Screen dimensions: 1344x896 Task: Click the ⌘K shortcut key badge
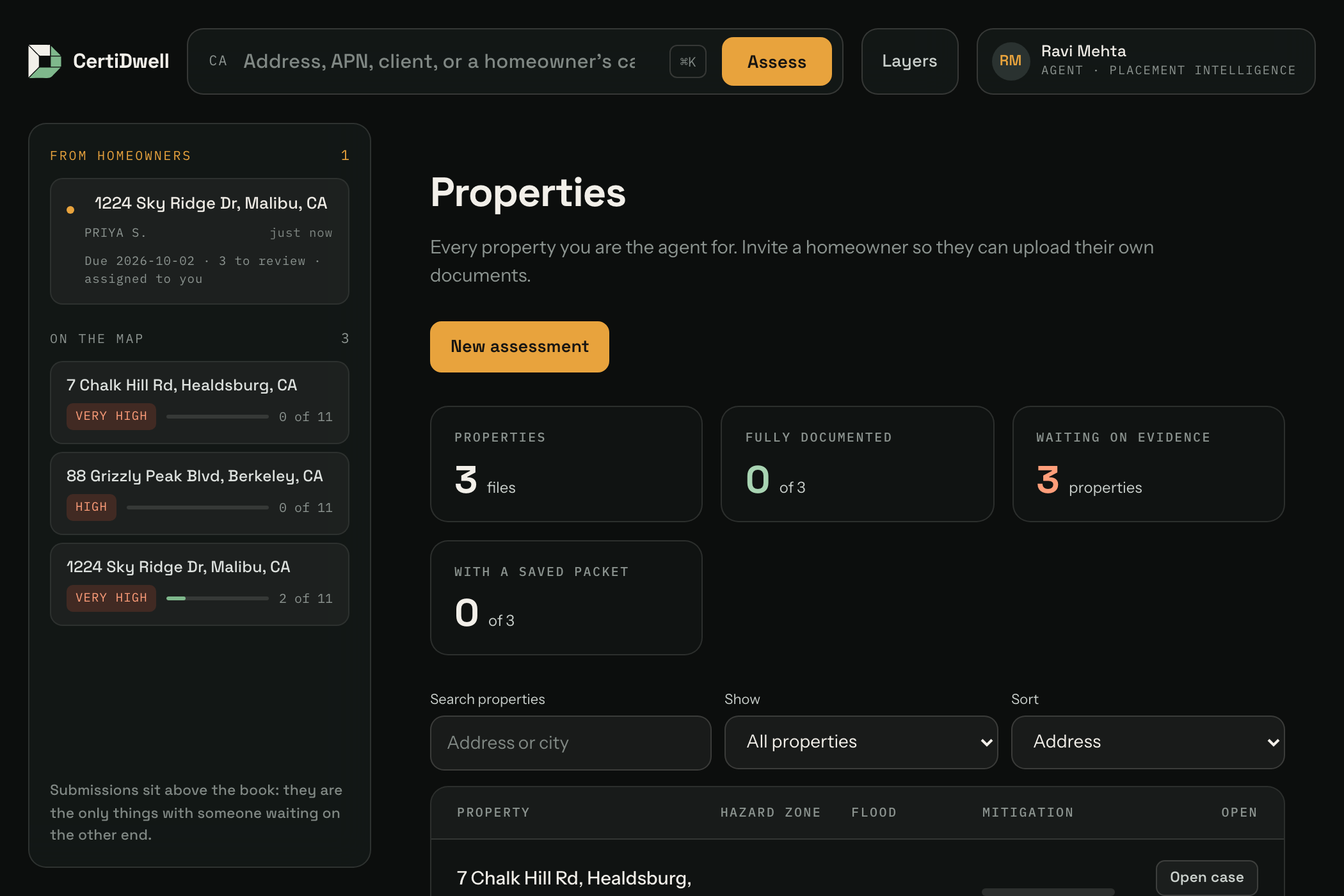pyautogui.click(x=688, y=61)
